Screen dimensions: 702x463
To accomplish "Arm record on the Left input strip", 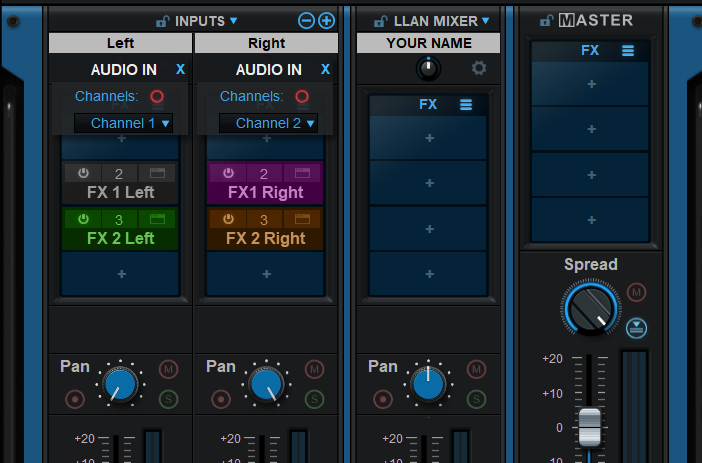I will point(75,399).
